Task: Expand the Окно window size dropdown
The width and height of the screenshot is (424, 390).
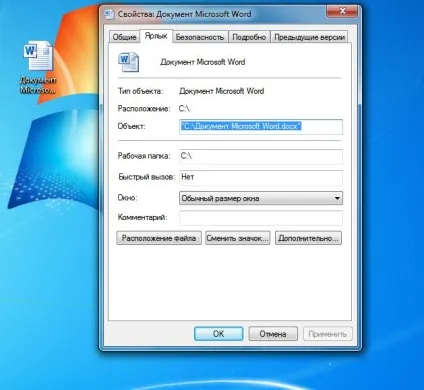Action: point(261,198)
